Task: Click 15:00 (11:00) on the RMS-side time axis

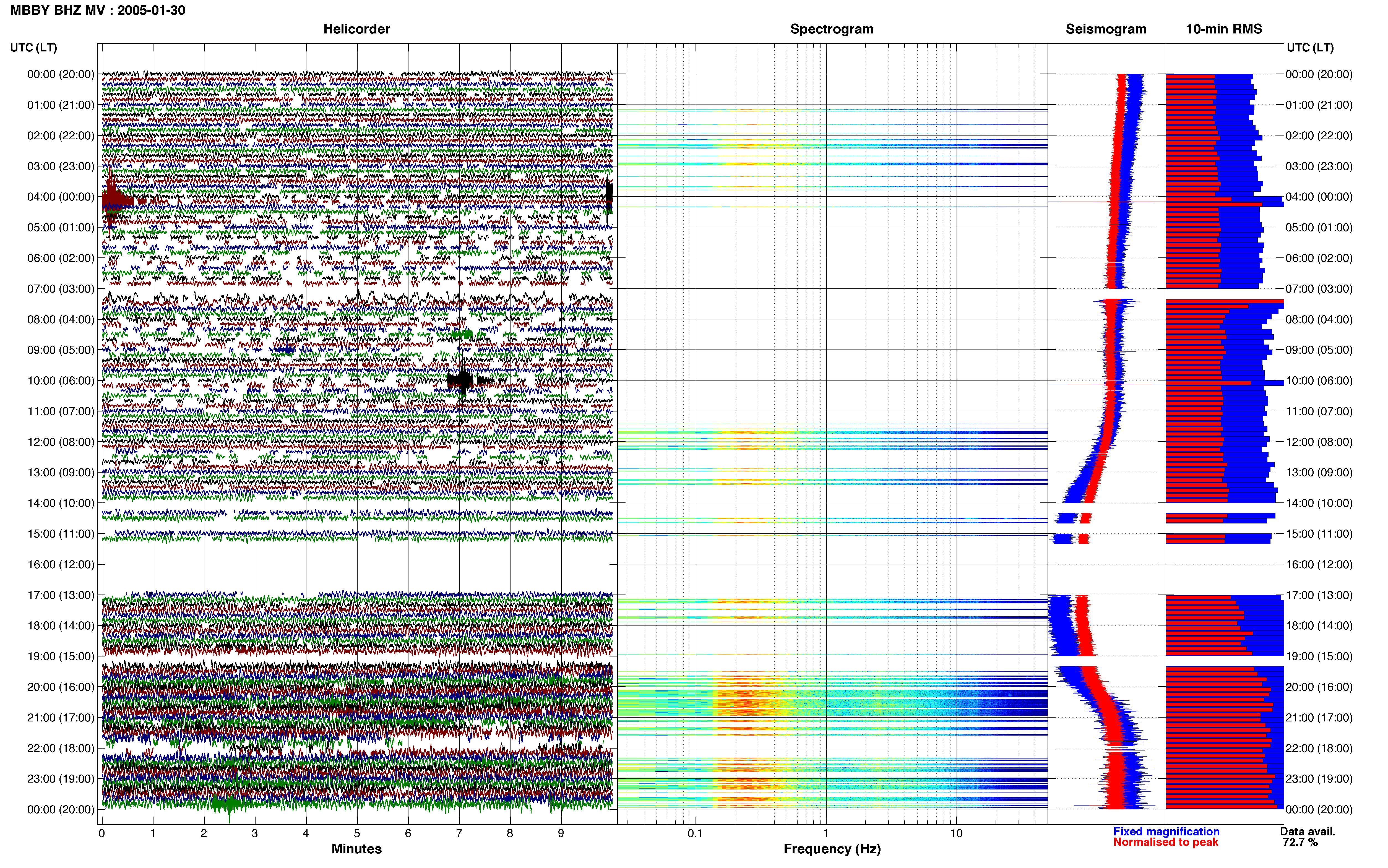Action: pyautogui.click(x=1319, y=534)
